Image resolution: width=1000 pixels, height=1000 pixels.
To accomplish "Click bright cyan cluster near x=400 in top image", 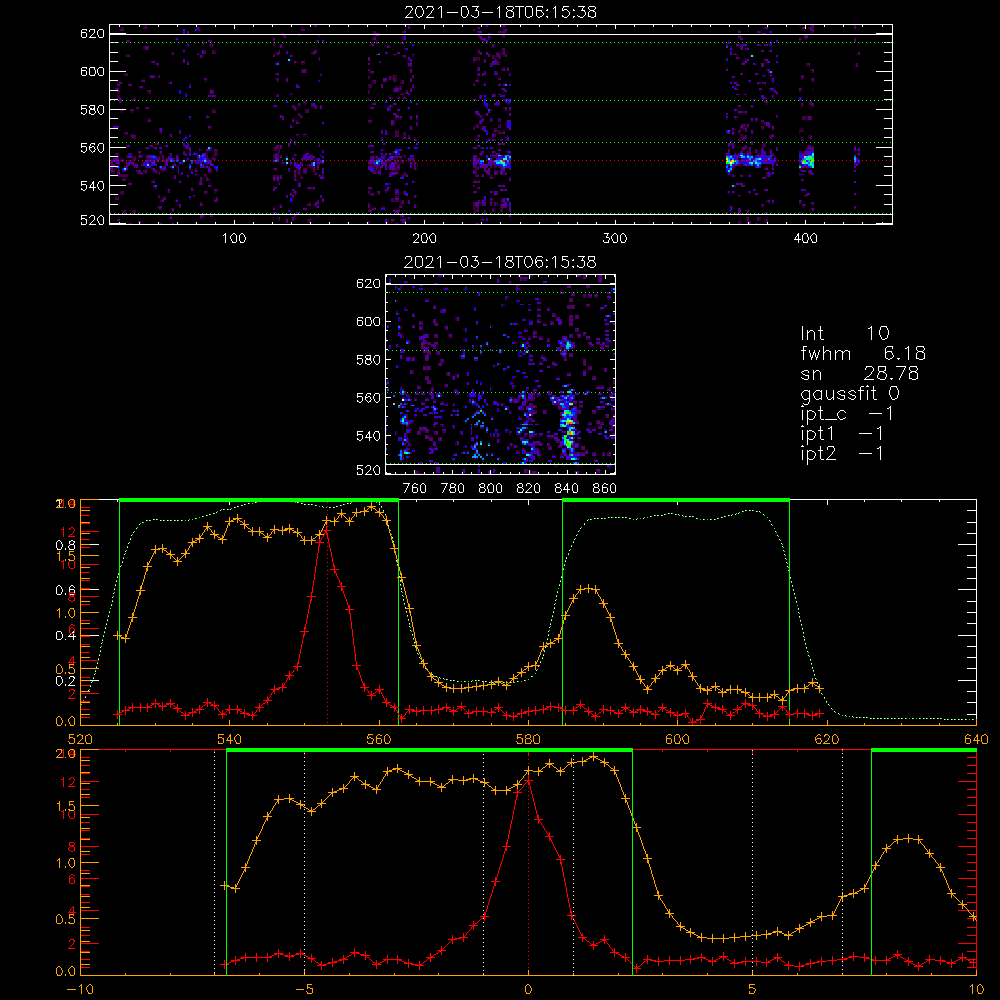I will (807, 158).
